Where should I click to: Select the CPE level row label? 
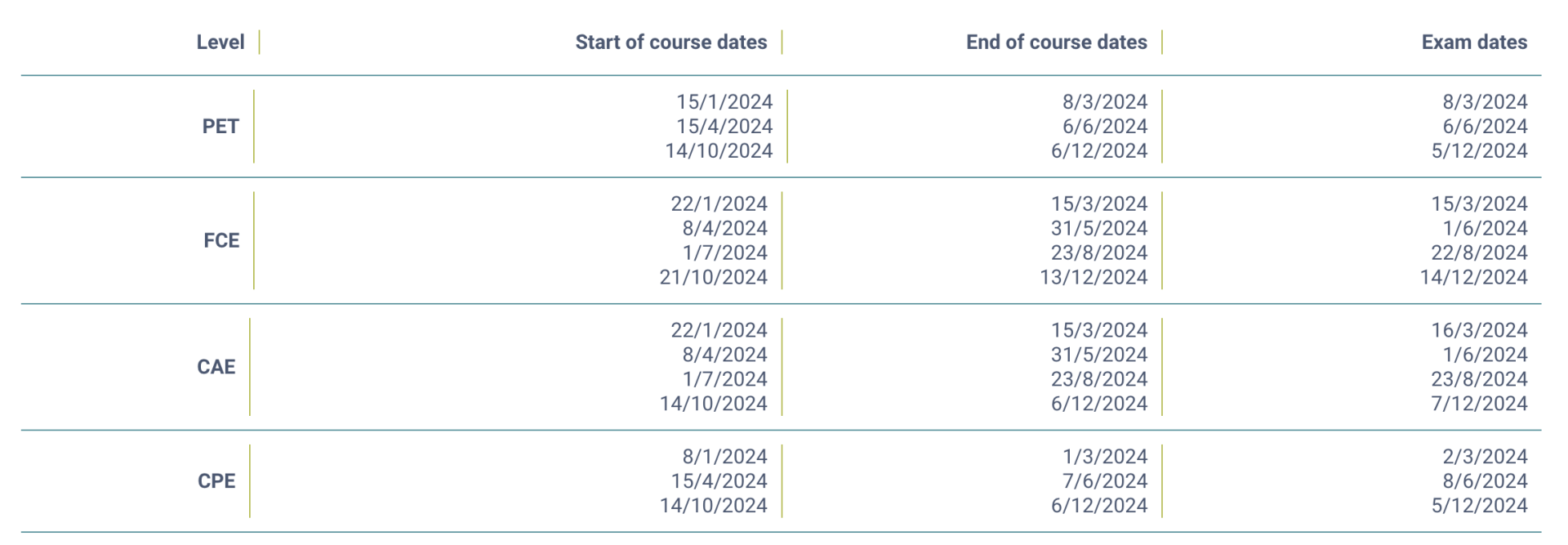pyautogui.click(x=216, y=481)
